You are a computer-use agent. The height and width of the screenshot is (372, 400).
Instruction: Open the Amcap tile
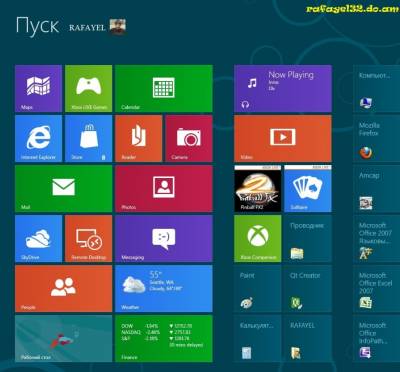coord(377,189)
